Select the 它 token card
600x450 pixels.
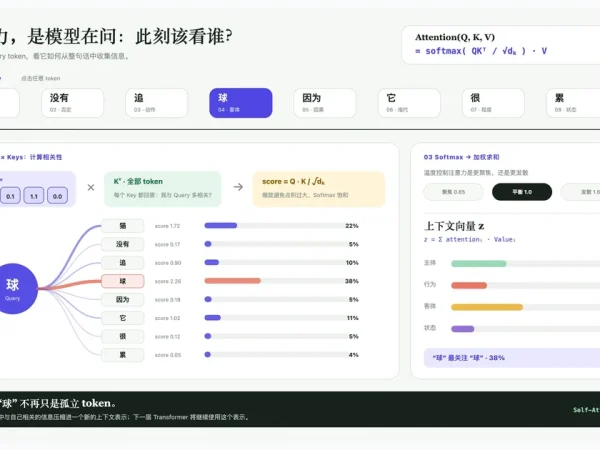[409, 103]
